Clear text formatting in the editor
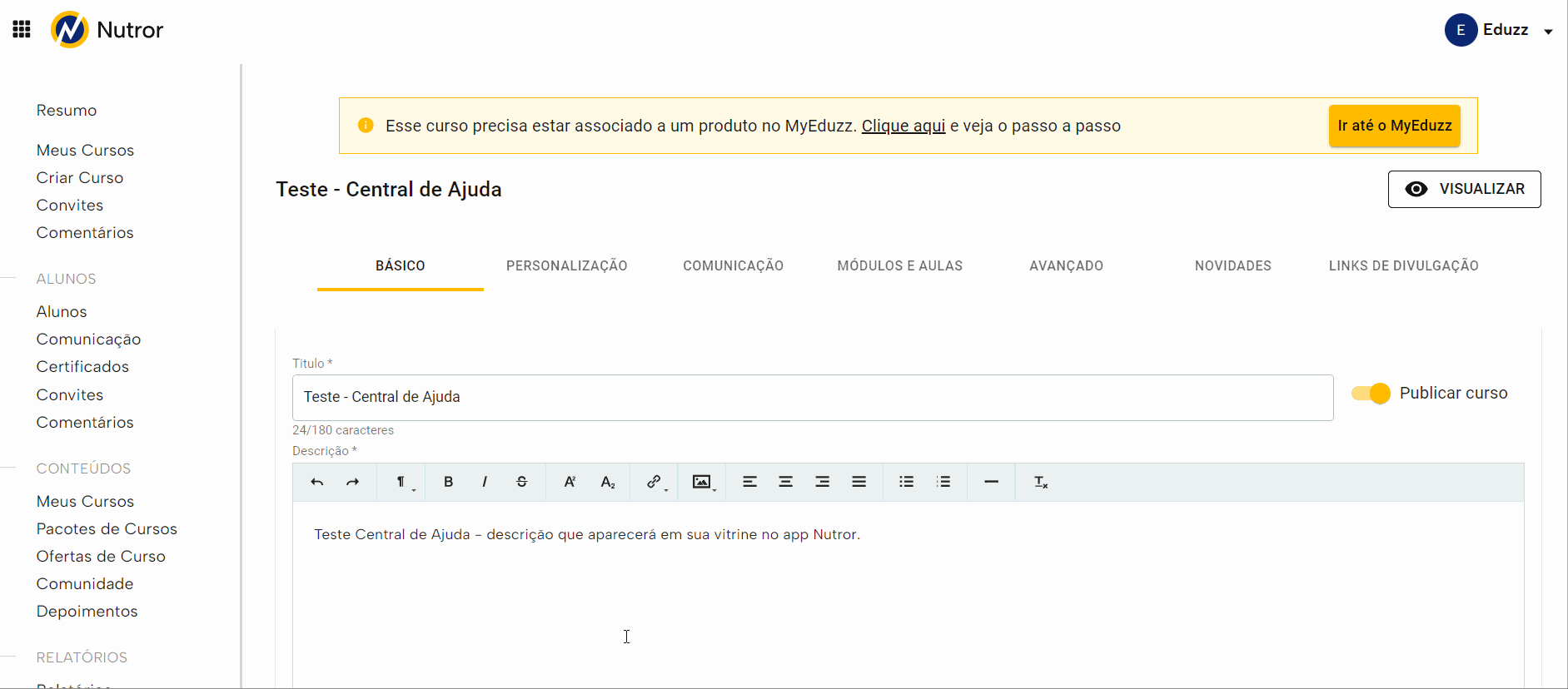Screen dimensions: 1568x689 (x=1040, y=482)
